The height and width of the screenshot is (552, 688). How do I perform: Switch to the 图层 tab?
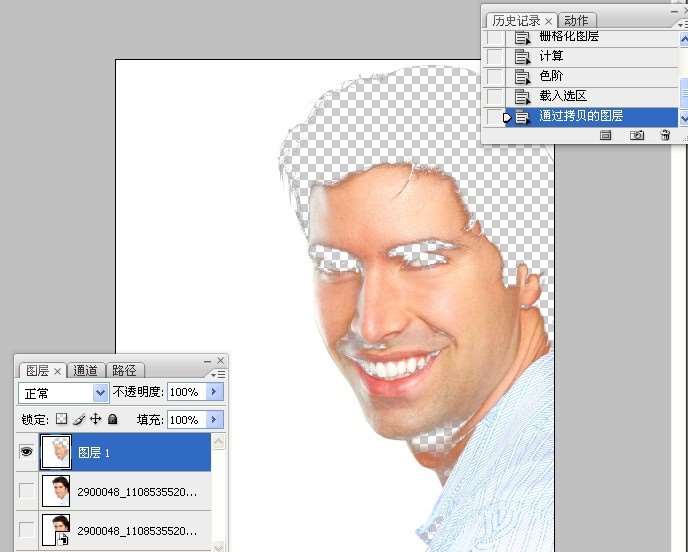(x=37, y=371)
